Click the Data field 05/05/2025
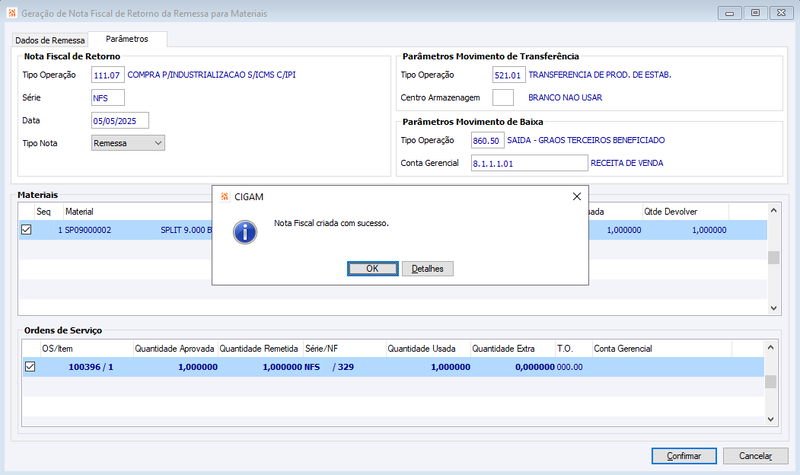This screenshot has height=475, width=800. pyautogui.click(x=120, y=121)
